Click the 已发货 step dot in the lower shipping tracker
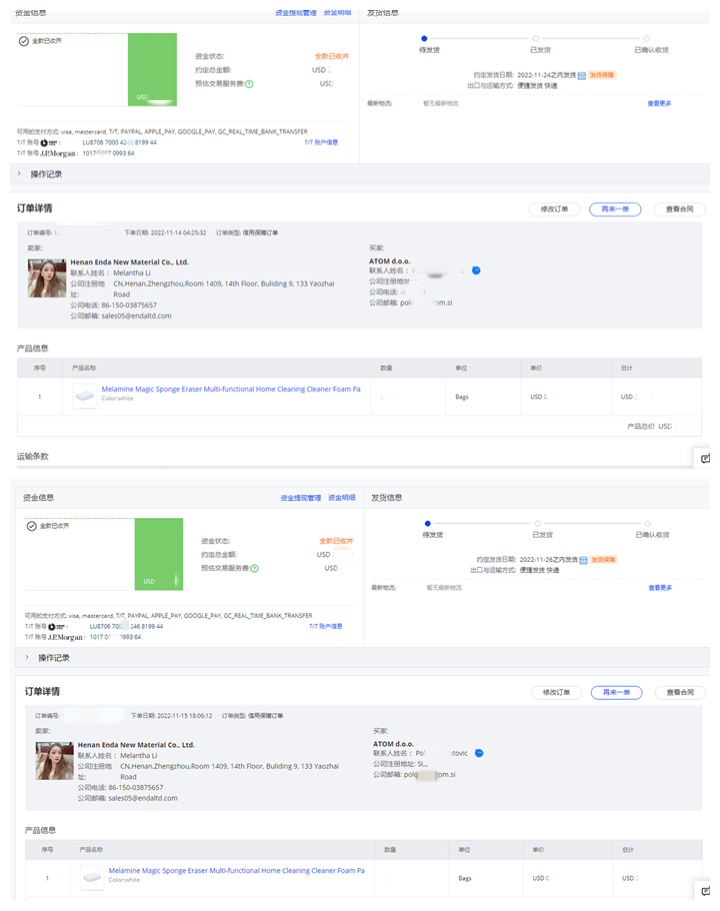The width and height of the screenshot is (720, 911). tap(538, 523)
